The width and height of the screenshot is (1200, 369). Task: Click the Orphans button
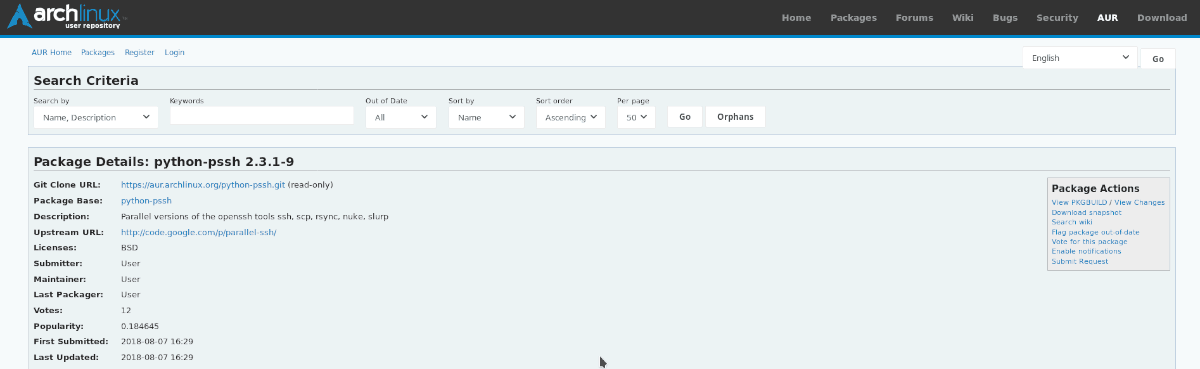(736, 117)
